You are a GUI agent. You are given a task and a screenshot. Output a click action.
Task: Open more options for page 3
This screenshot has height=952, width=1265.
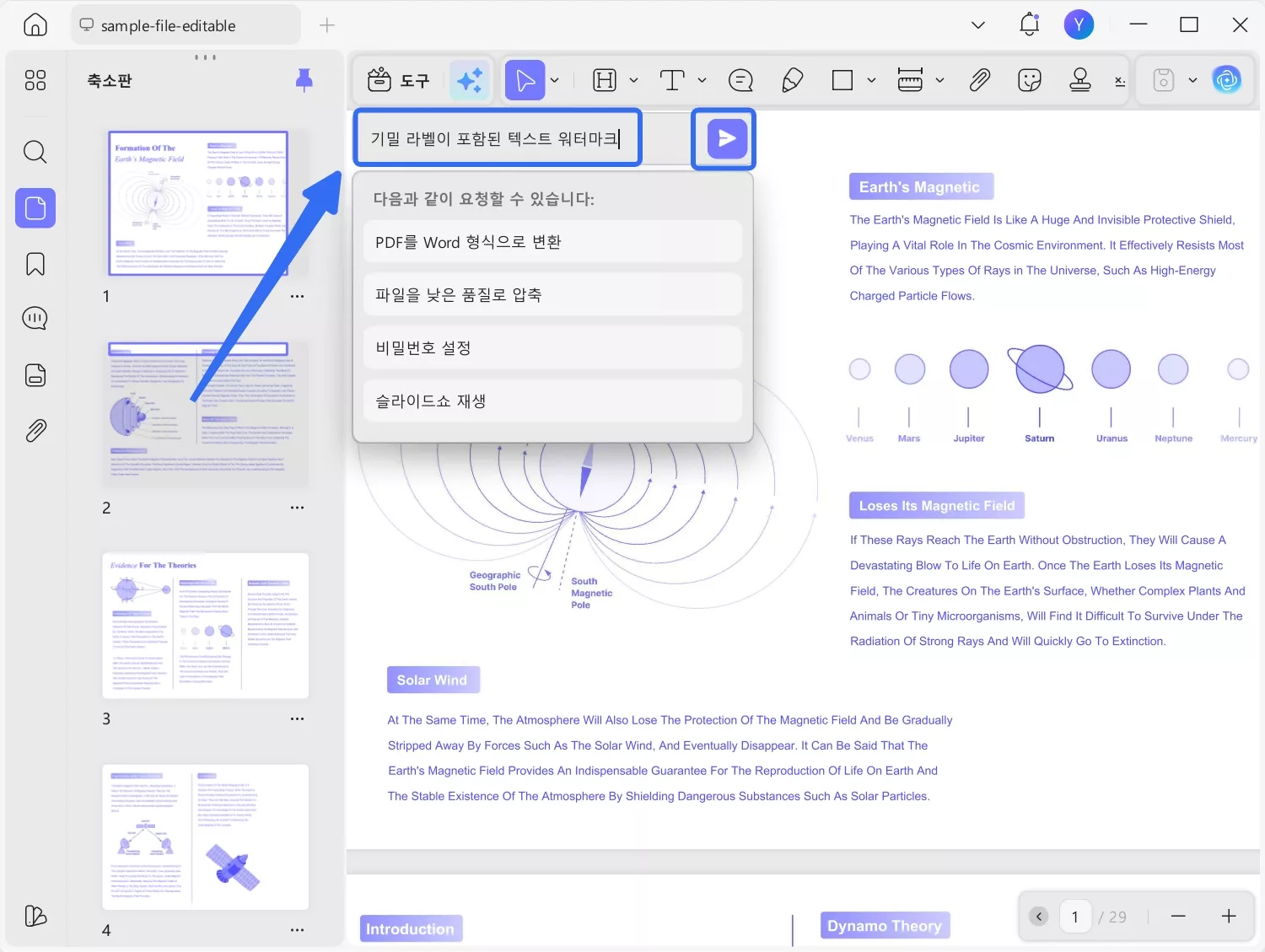click(x=297, y=719)
